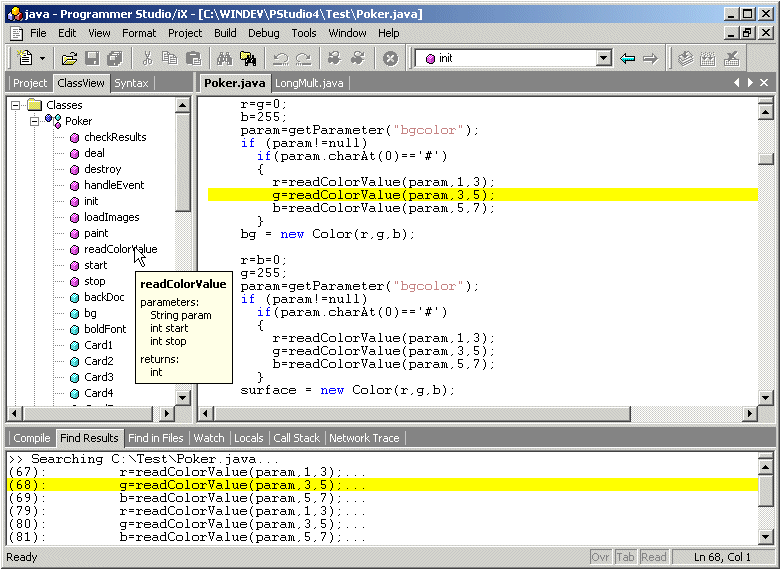Select handleEvent method in tree
The width and height of the screenshot is (780, 569).
(x=114, y=185)
